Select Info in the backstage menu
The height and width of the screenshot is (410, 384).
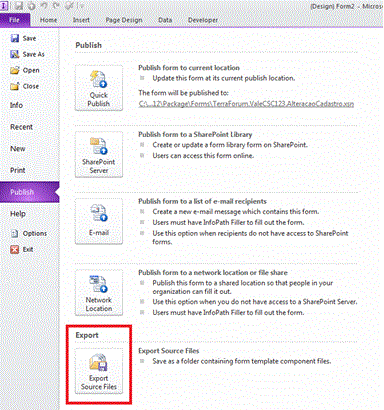16,105
